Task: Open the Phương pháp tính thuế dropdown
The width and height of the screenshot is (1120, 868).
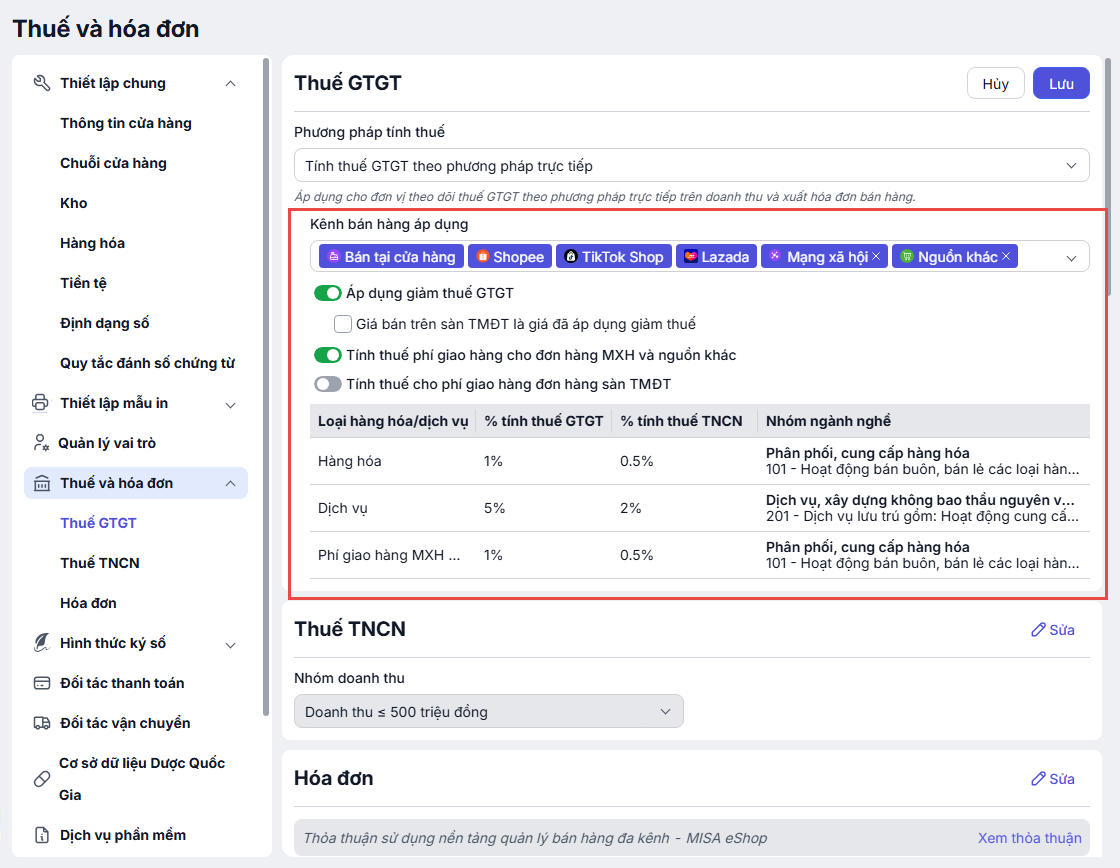Action: coord(691,166)
